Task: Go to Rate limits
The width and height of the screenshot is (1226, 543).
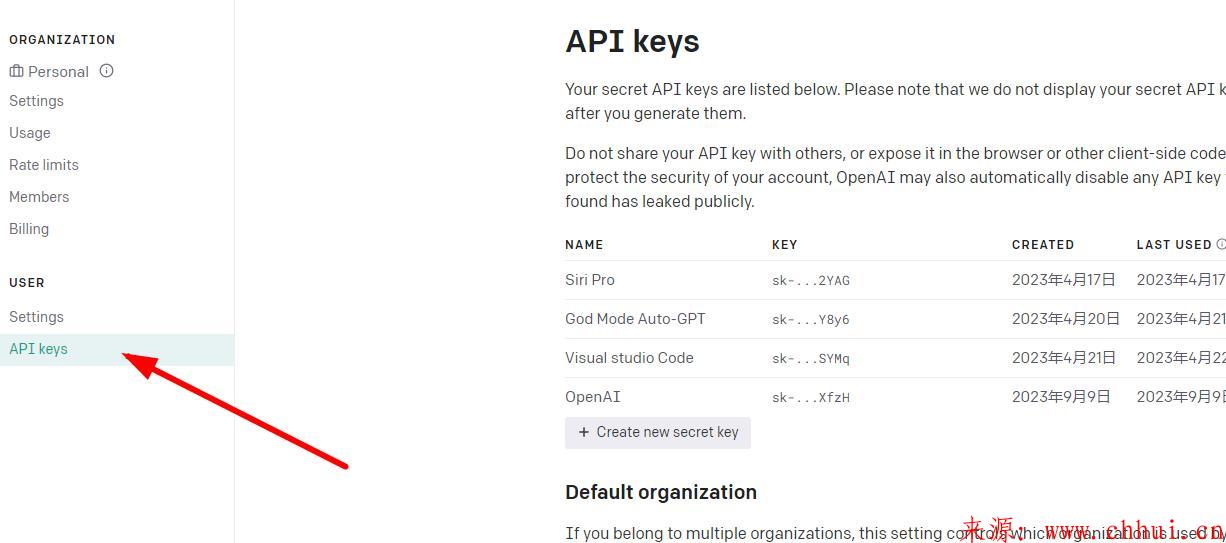Action: [44, 165]
